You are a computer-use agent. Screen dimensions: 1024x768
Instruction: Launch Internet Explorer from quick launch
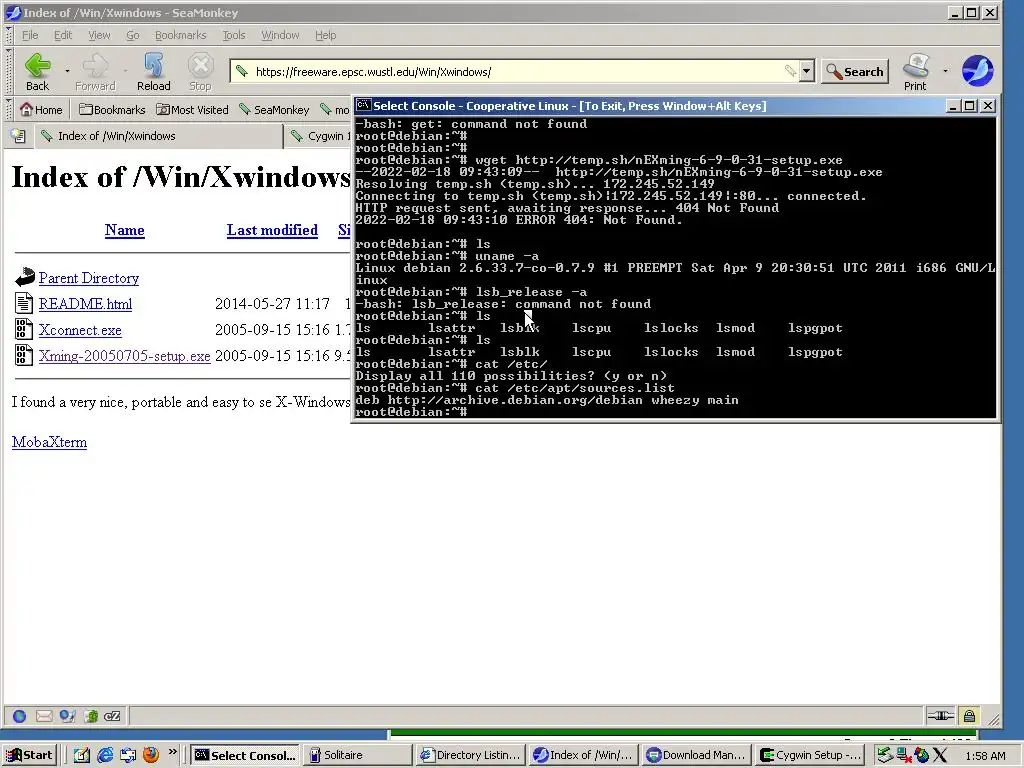pos(104,755)
